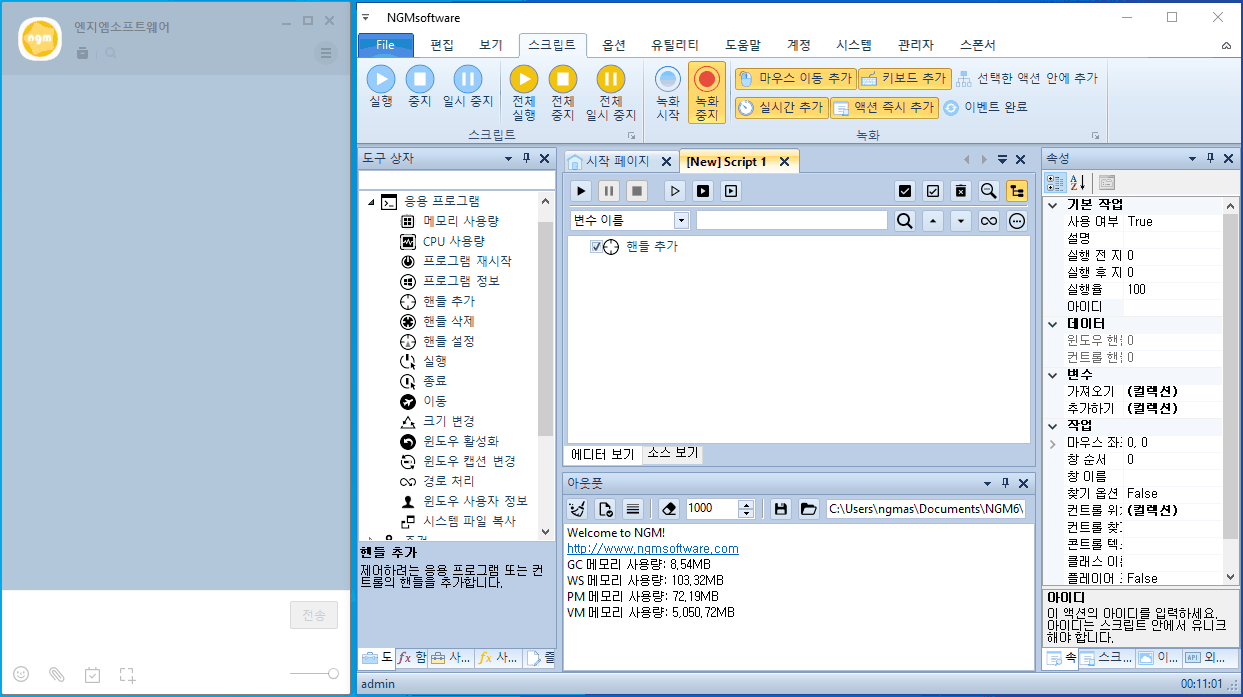This screenshot has height=697, width=1243.
Task: Click the variable search input field
Action: click(x=792, y=221)
